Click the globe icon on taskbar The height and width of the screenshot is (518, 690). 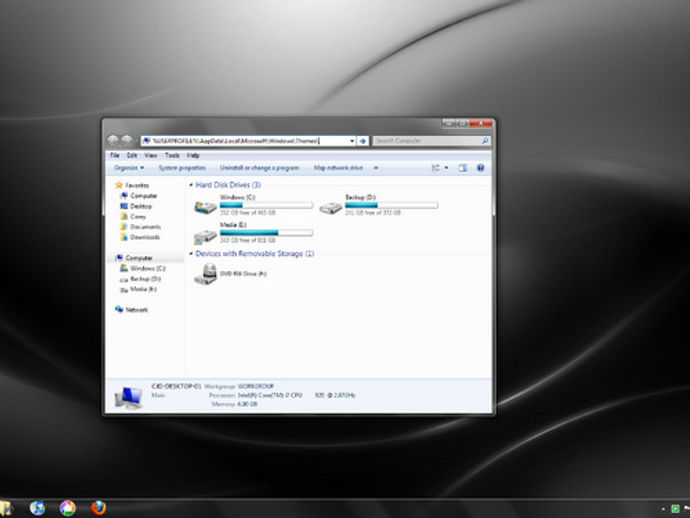point(37,508)
